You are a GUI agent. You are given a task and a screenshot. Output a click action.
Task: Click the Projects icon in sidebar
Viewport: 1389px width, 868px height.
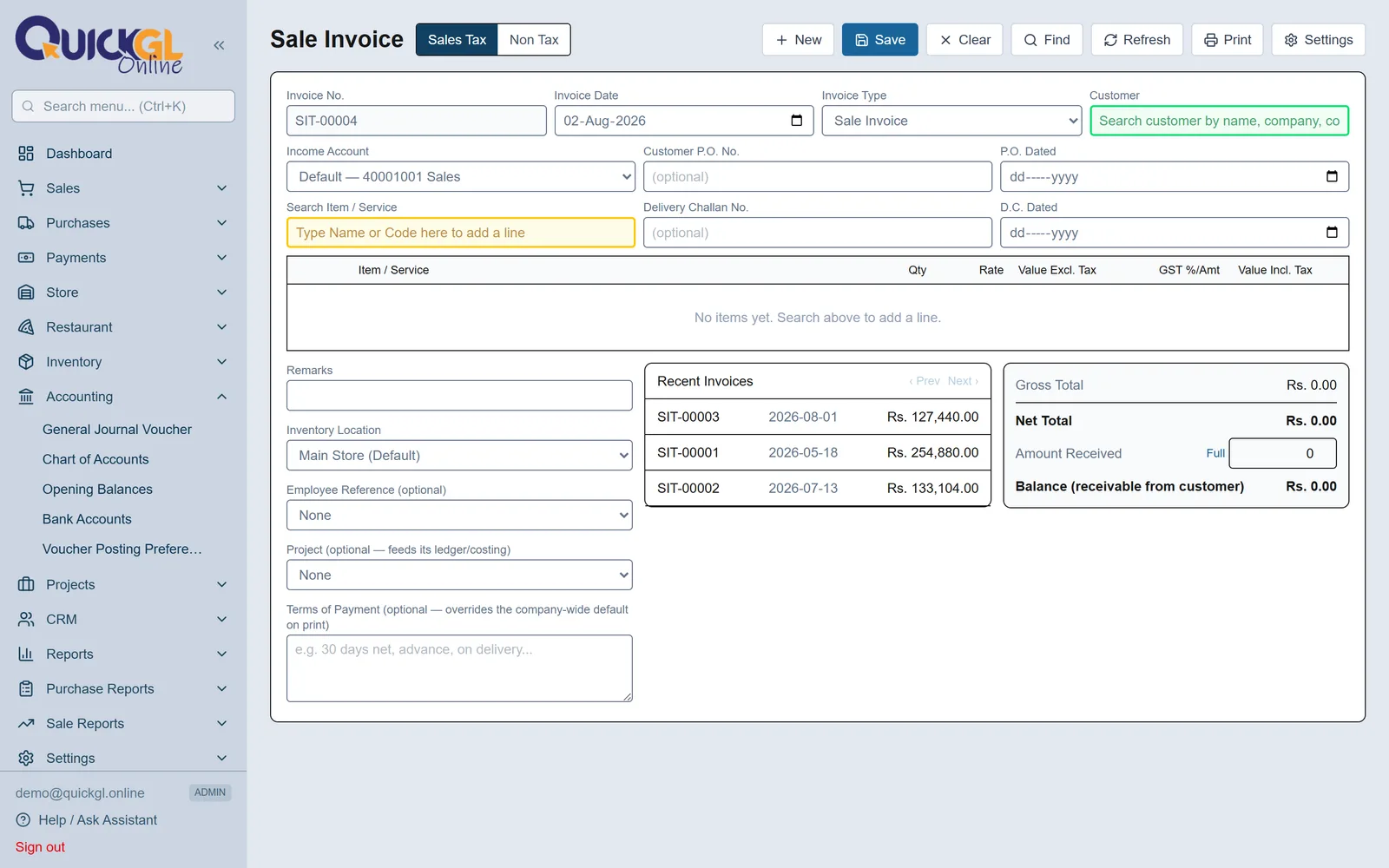click(x=26, y=584)
